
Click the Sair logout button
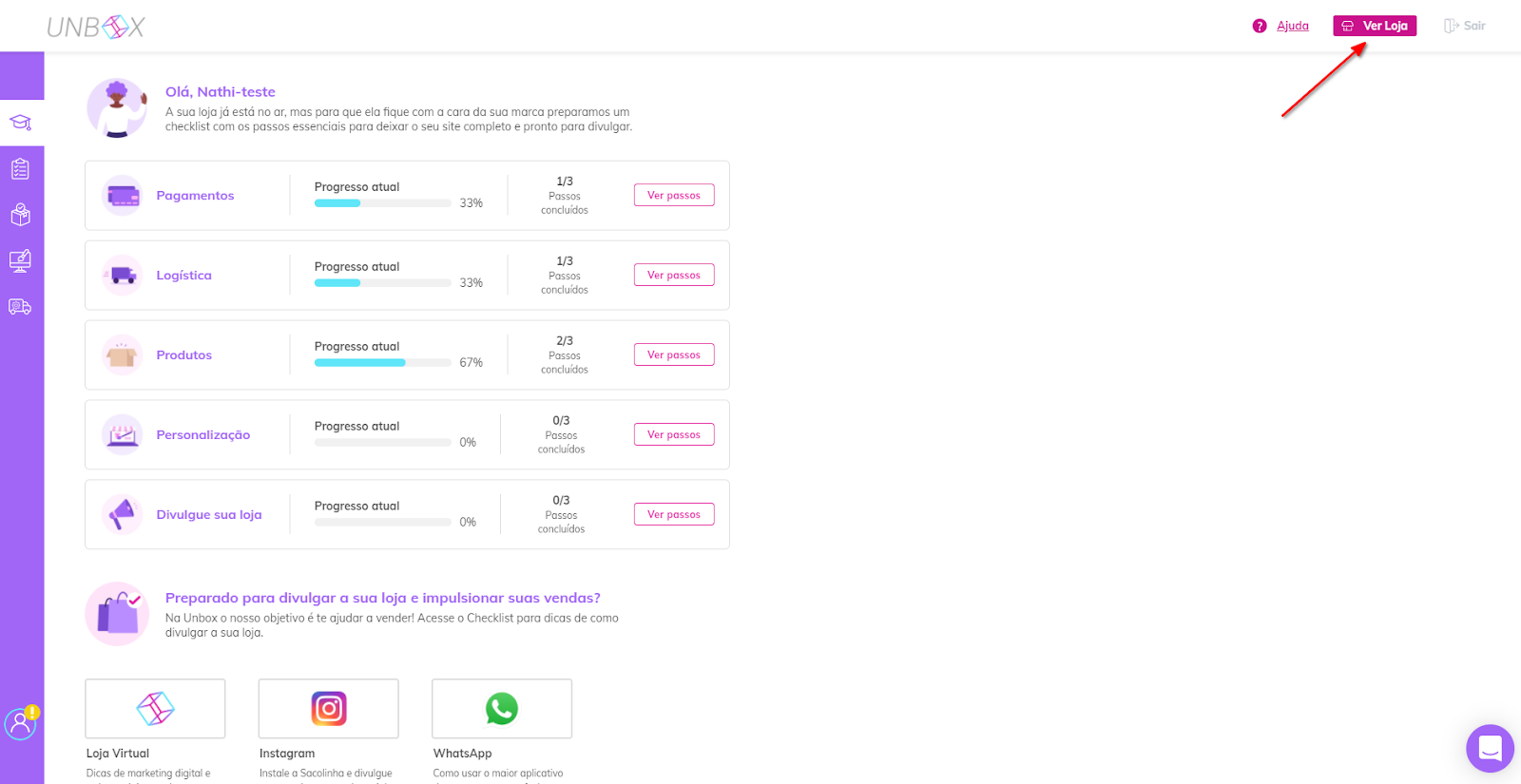[1465, 26]
